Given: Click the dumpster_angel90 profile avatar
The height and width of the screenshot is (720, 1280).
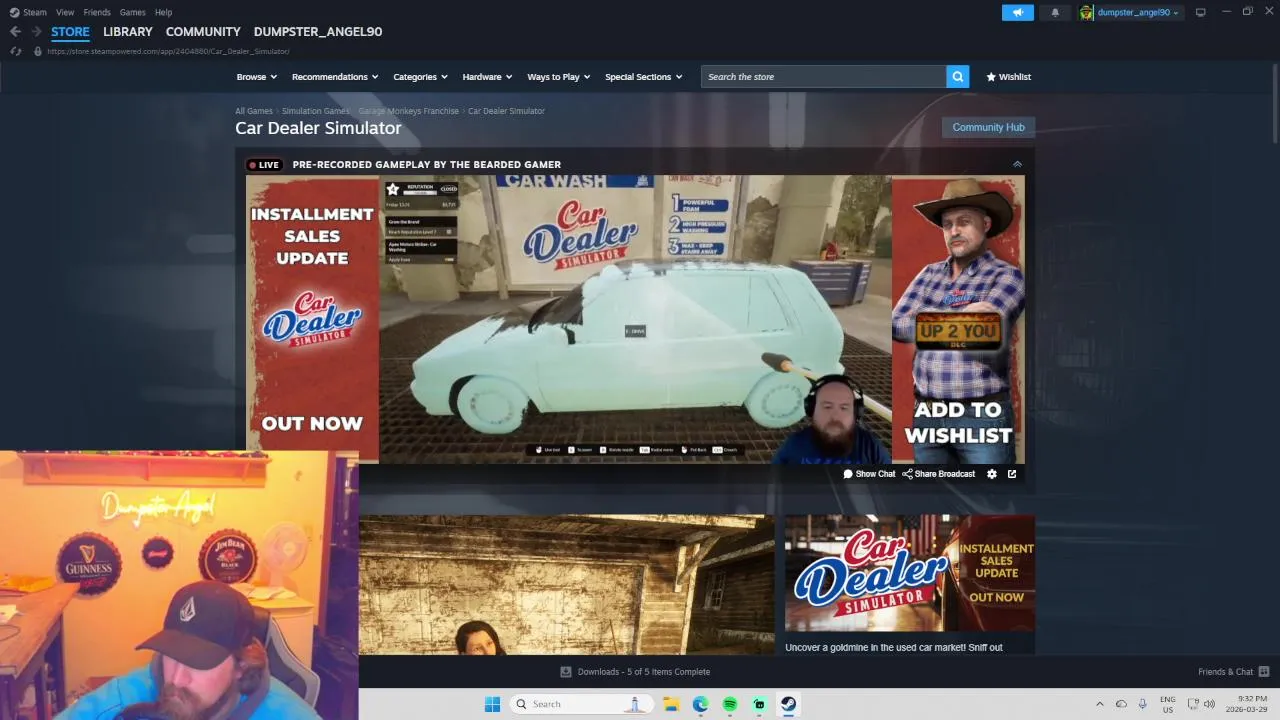Looking at the screenshot, I should point(1086,12).
